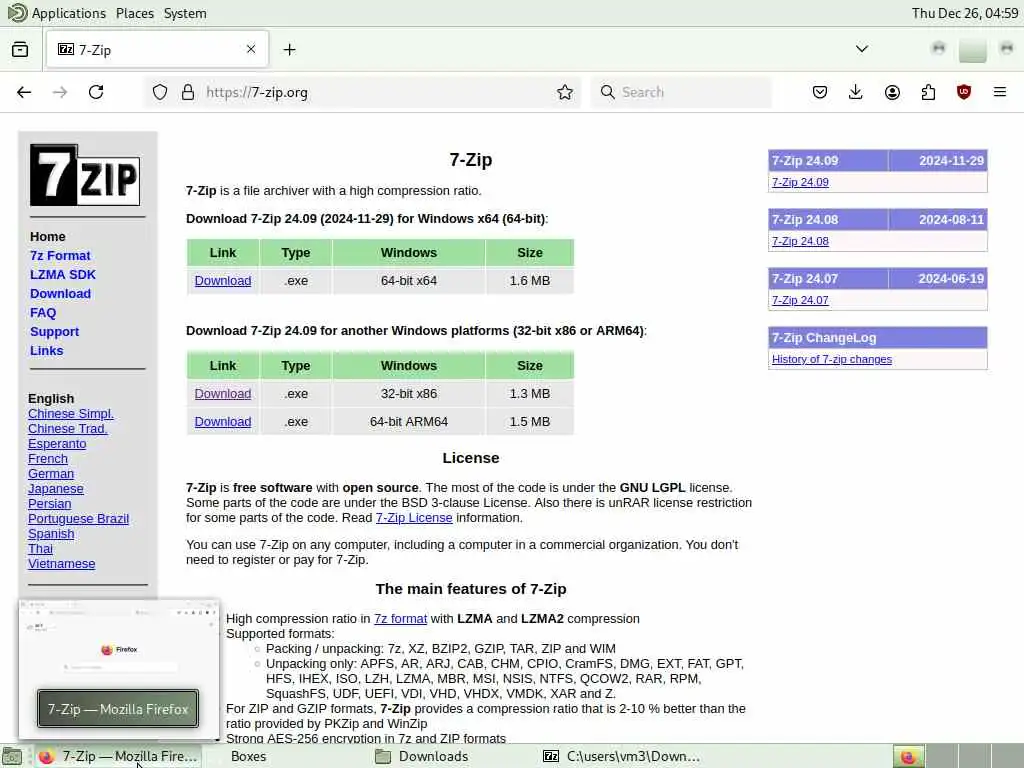Select the 7-Zip browser tab
1024x768 pixels.
157,50
